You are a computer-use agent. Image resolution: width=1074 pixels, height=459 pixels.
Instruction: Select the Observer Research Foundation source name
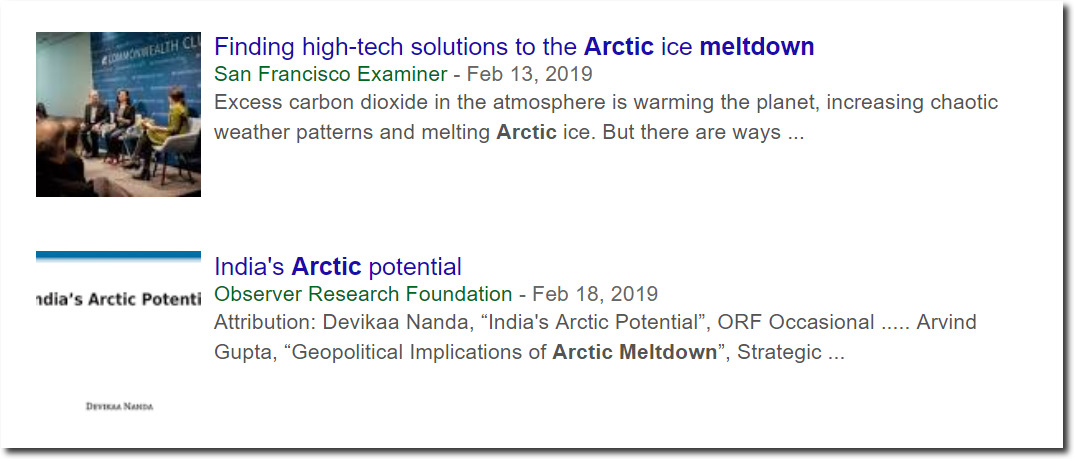tap(363, 294)
